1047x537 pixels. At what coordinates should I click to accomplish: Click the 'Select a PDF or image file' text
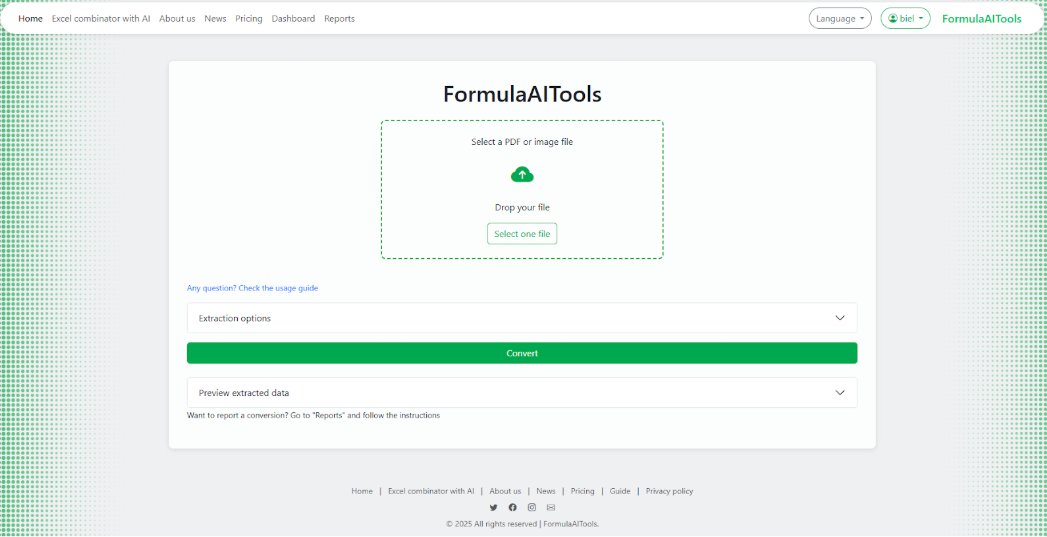point(522,142)
